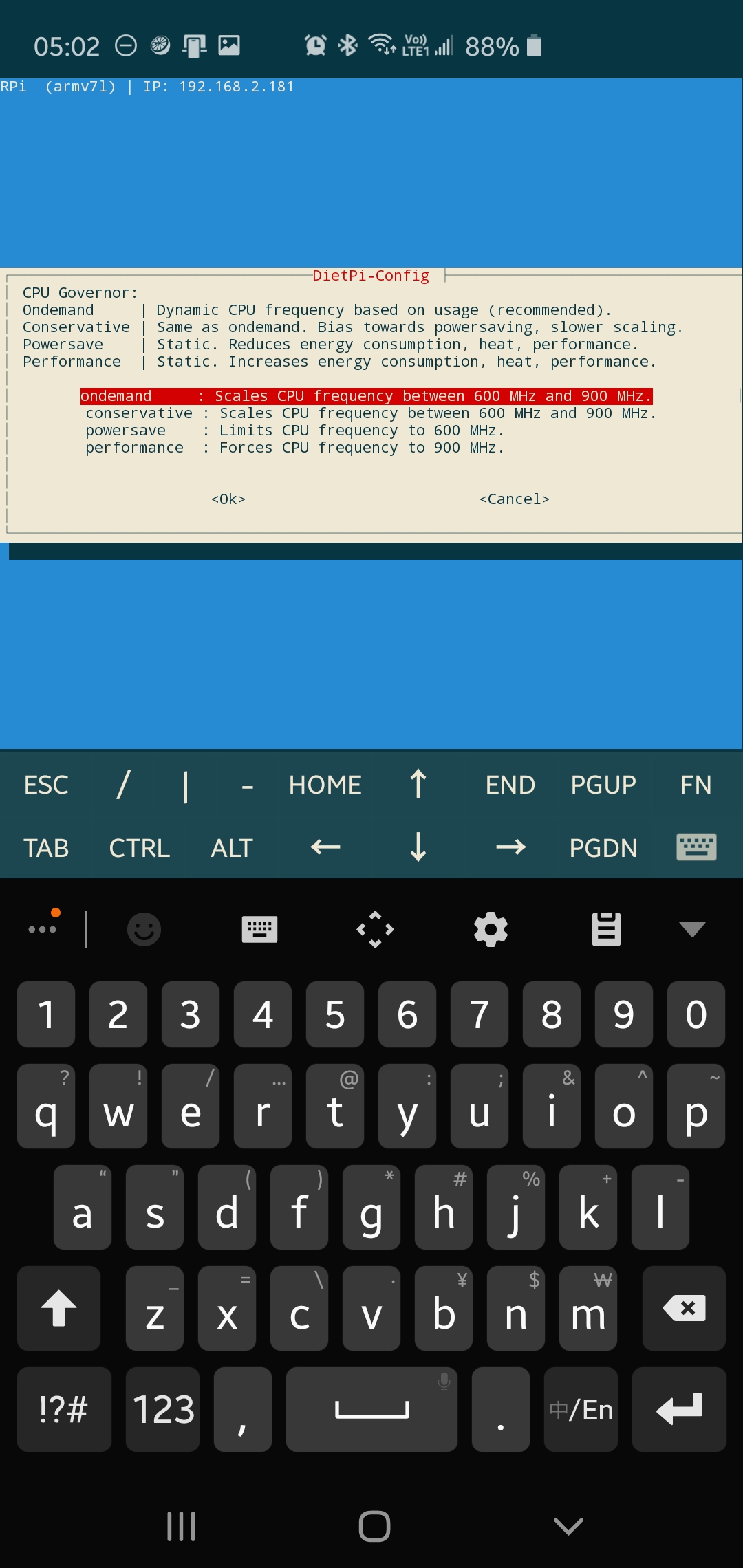
Task: Switch to symbols with the !?# key
Action: pyautogui.click(x=64, y=1409)
